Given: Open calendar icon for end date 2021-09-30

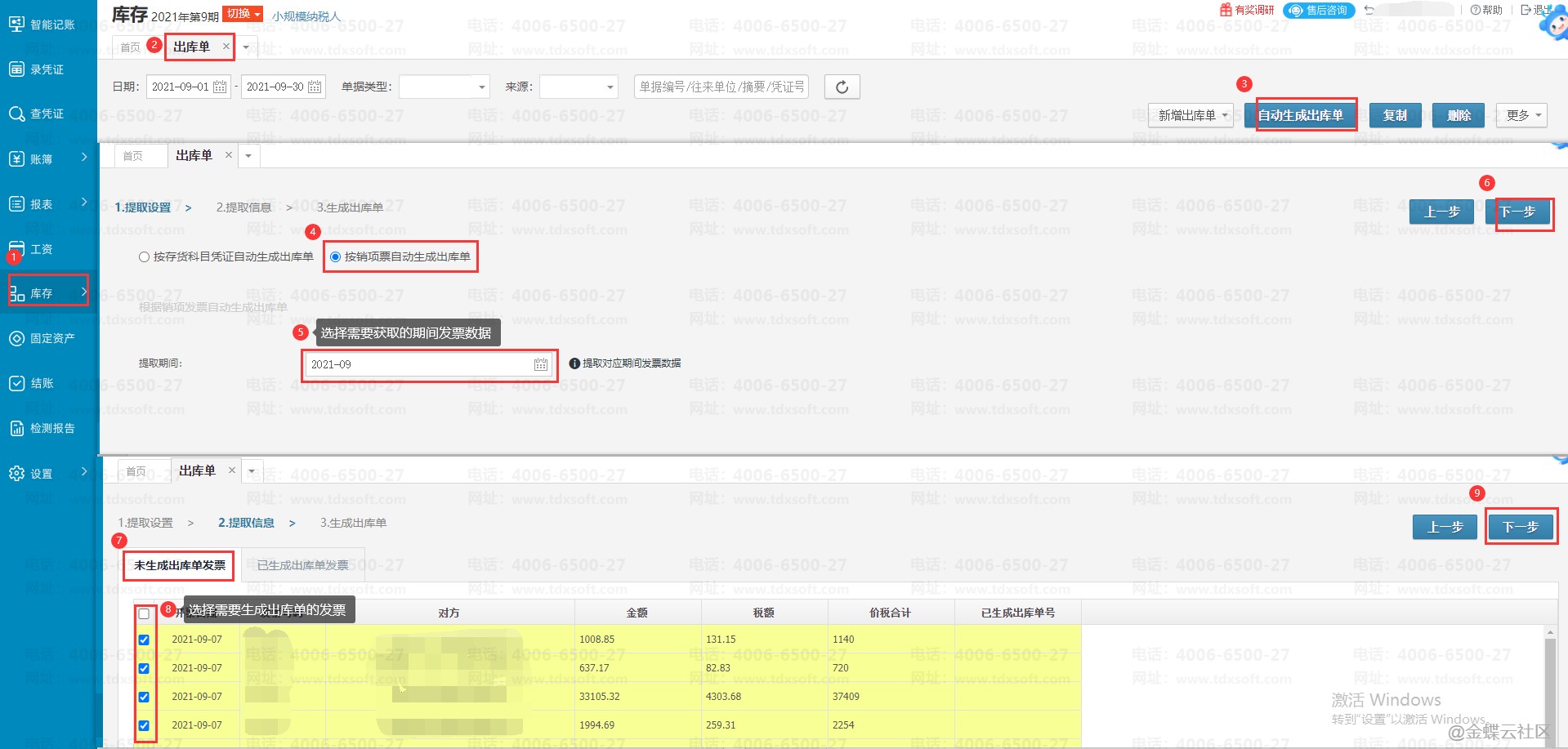Looking at the screenshot, I should [x=315, y=87].
